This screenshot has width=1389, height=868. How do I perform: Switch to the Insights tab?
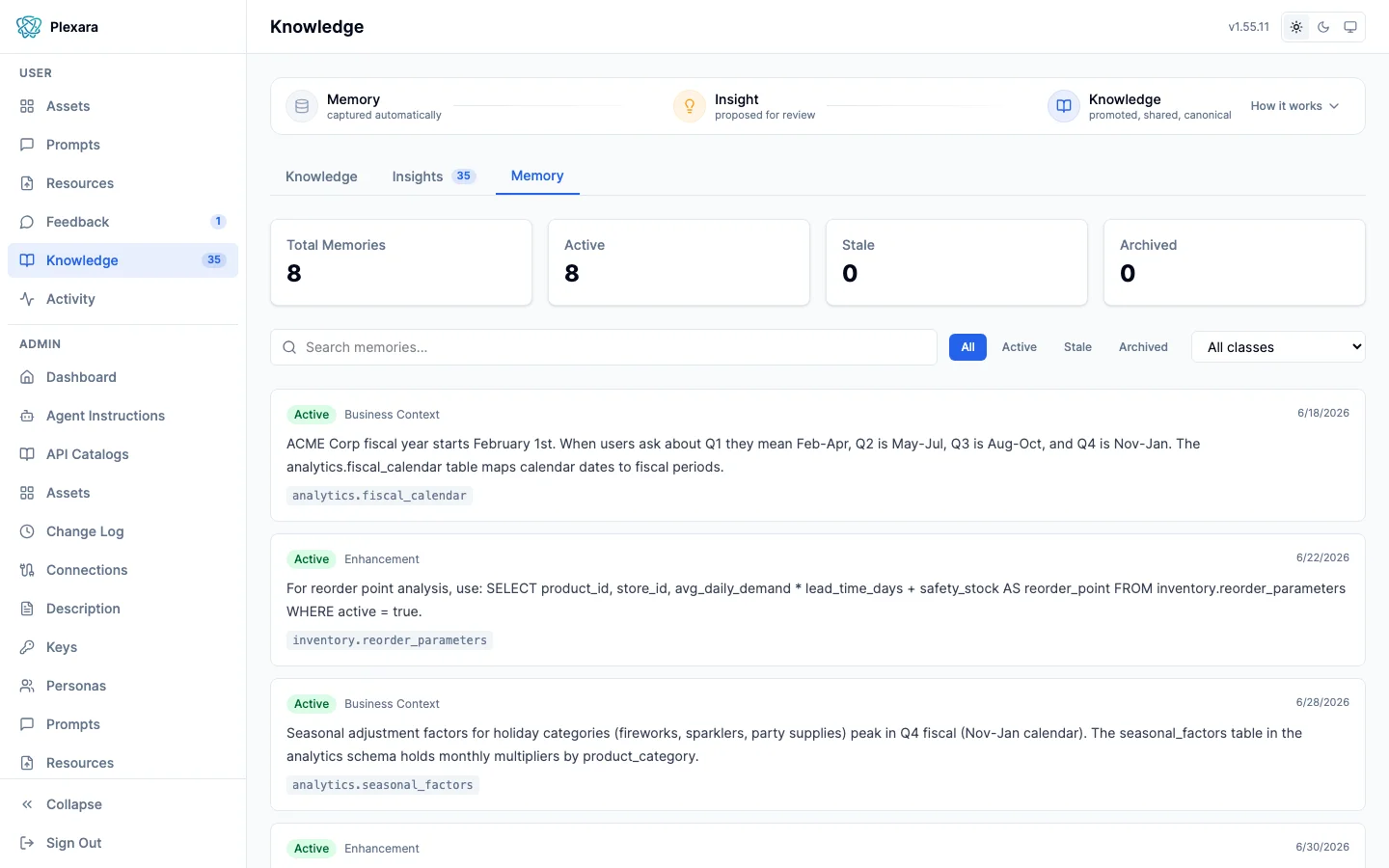(433, 176)
